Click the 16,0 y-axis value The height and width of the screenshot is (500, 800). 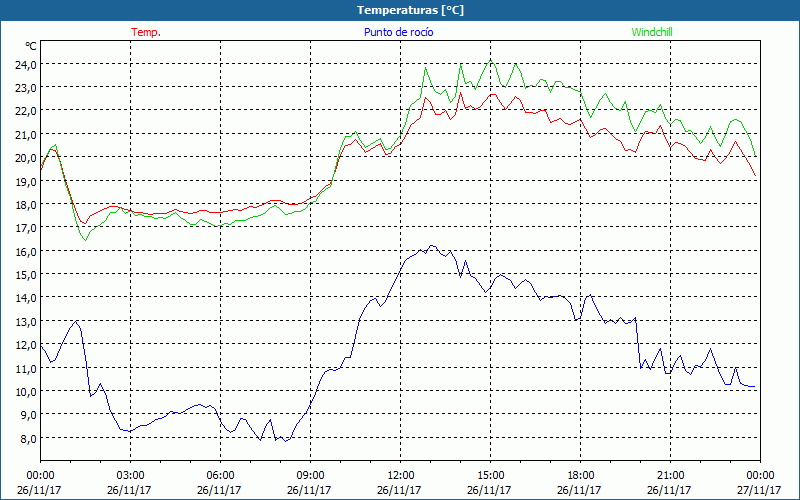click(x=27, y=252)
